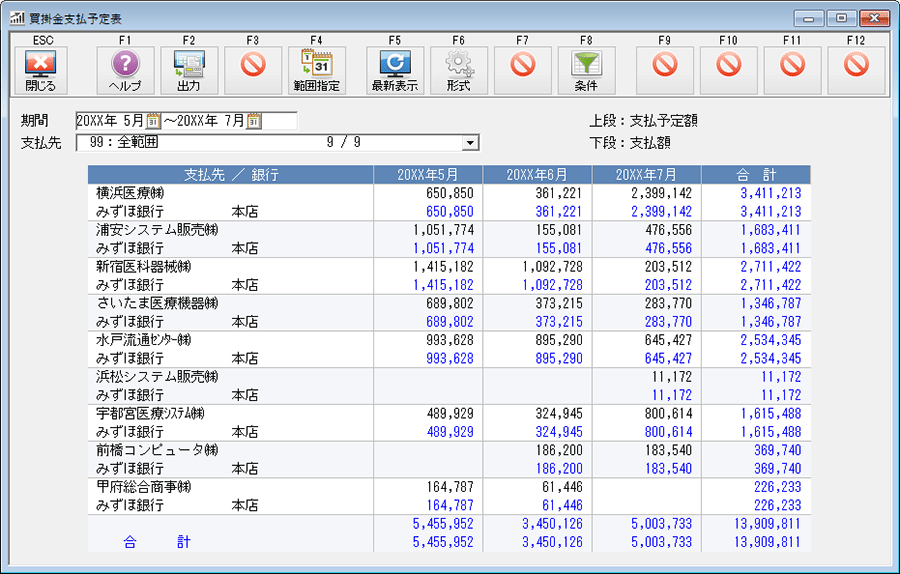Click upper row total 3,411,213 for 横浜医療
This screenshot has width=900, height=574.
[x=771, y=193]
